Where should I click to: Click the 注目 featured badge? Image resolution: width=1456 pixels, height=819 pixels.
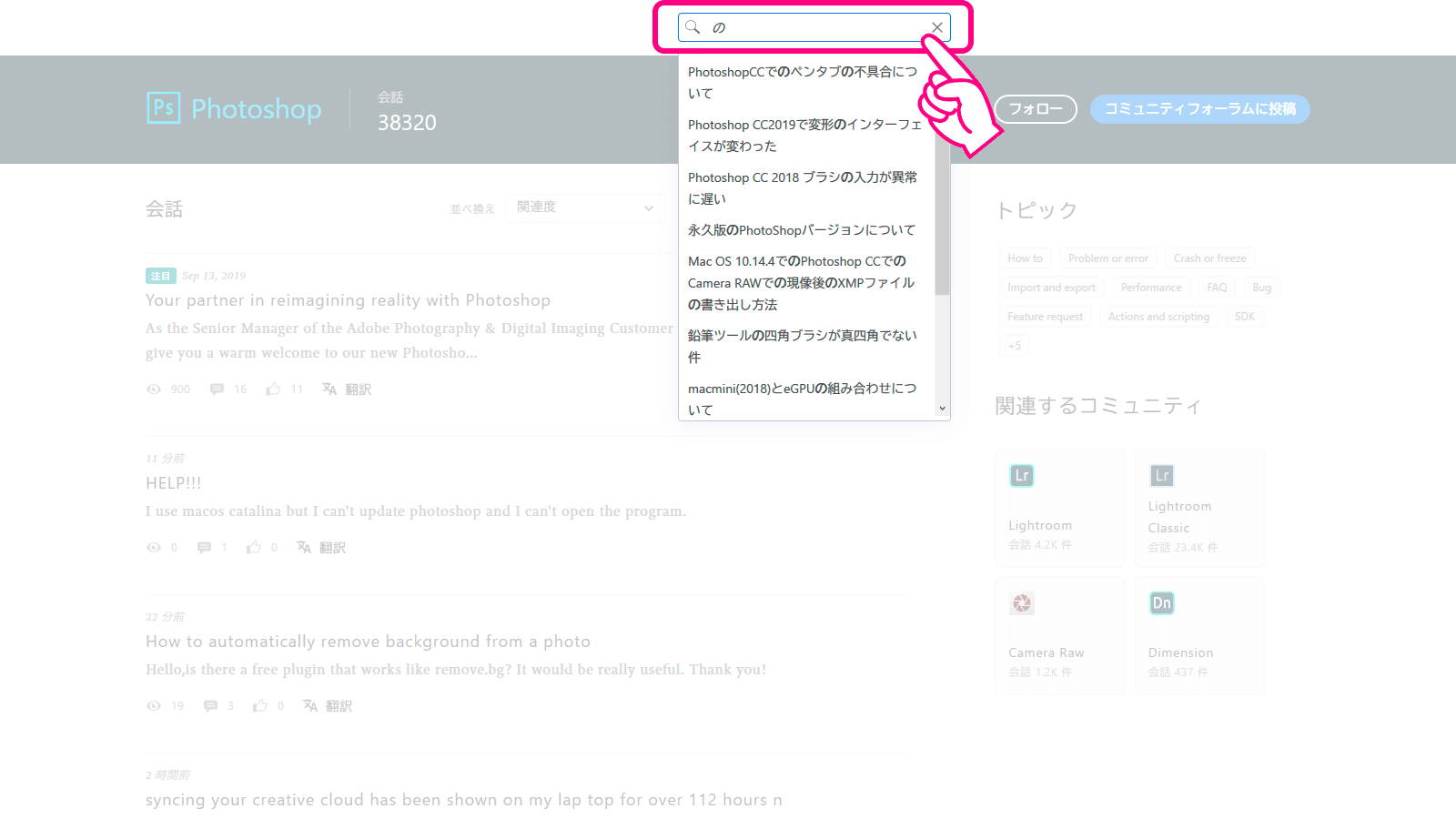(x=160, y=276)
